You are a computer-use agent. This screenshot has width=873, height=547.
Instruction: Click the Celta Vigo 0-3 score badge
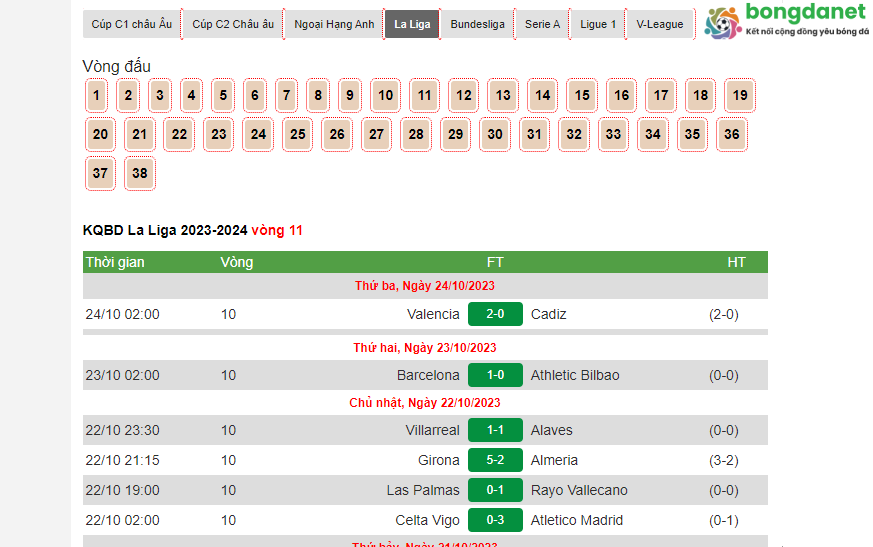[495, 520]
